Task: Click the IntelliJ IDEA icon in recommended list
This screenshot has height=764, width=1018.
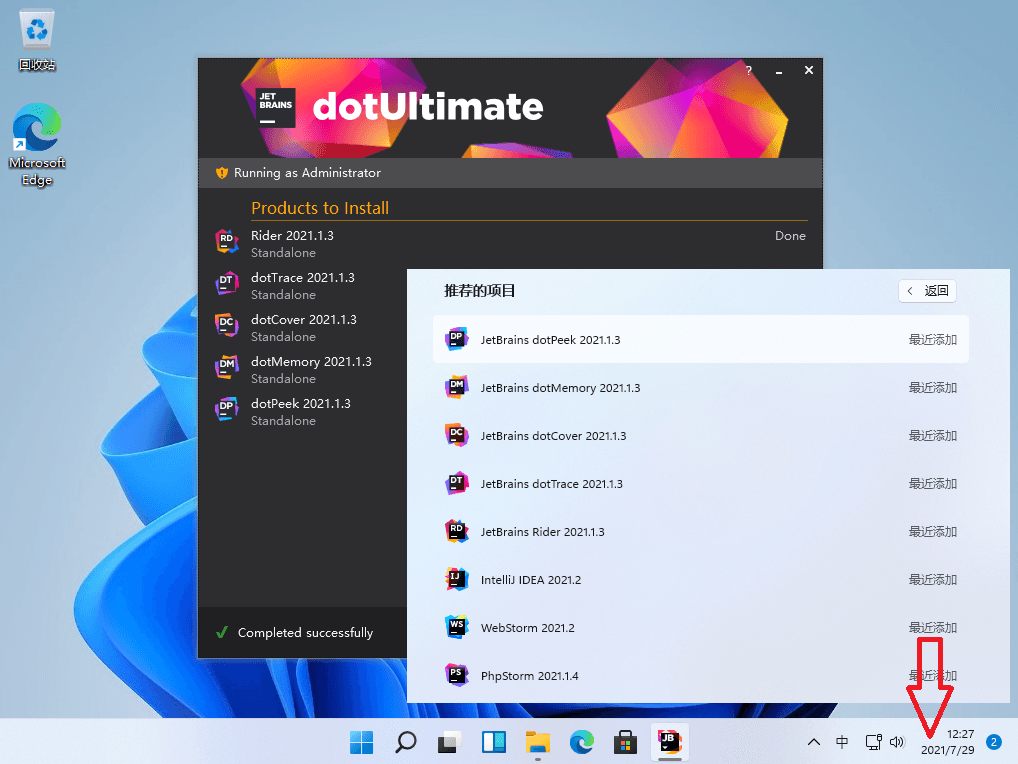Action: point(456,580)
